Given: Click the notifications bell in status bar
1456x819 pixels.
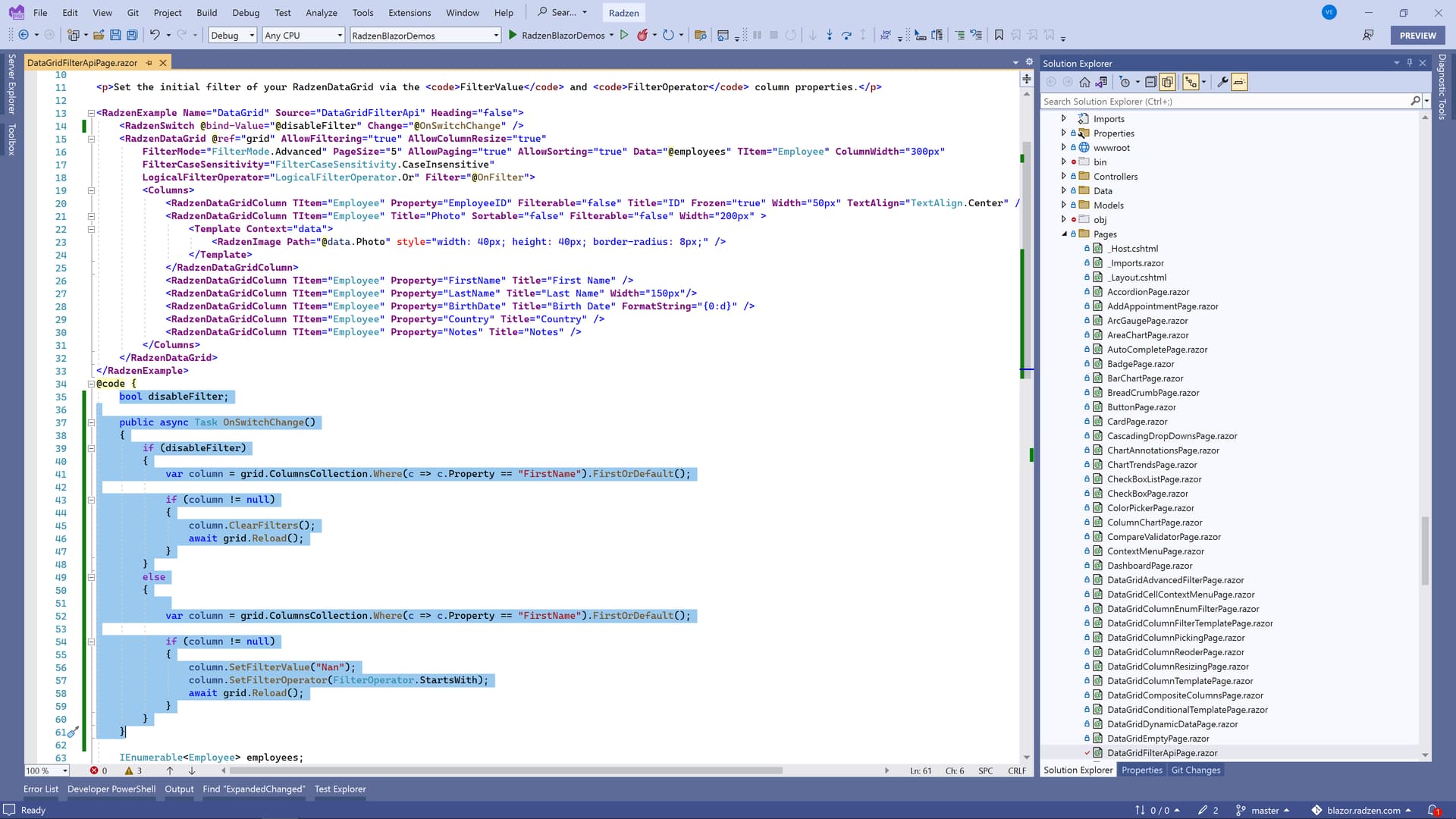Looking at the screenshot, I should point(1433,810).
